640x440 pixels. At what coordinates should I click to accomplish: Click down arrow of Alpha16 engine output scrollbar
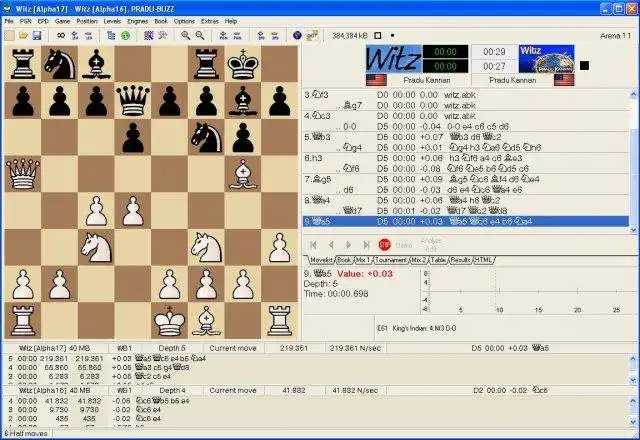point(633,422)
